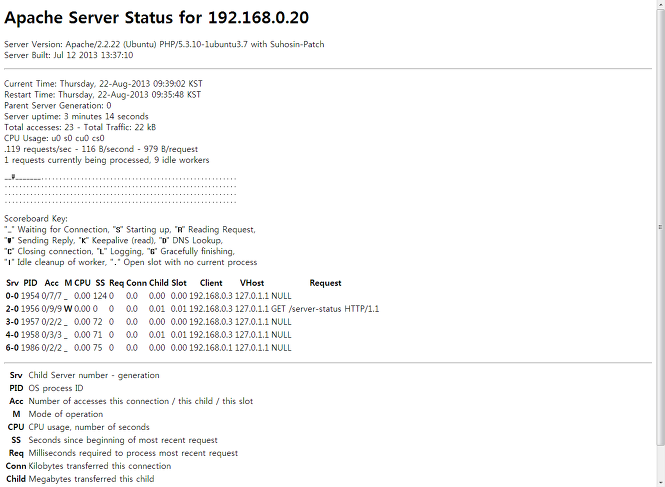Click the "Idle cleanup of worker" key line
This screenshot has width=665, height=487.
pos(131,262)
